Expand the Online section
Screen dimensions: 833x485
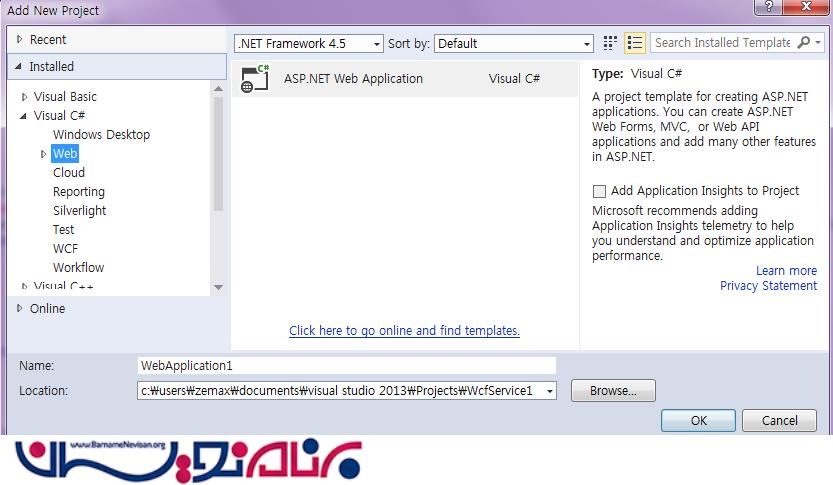click(19, 309)
